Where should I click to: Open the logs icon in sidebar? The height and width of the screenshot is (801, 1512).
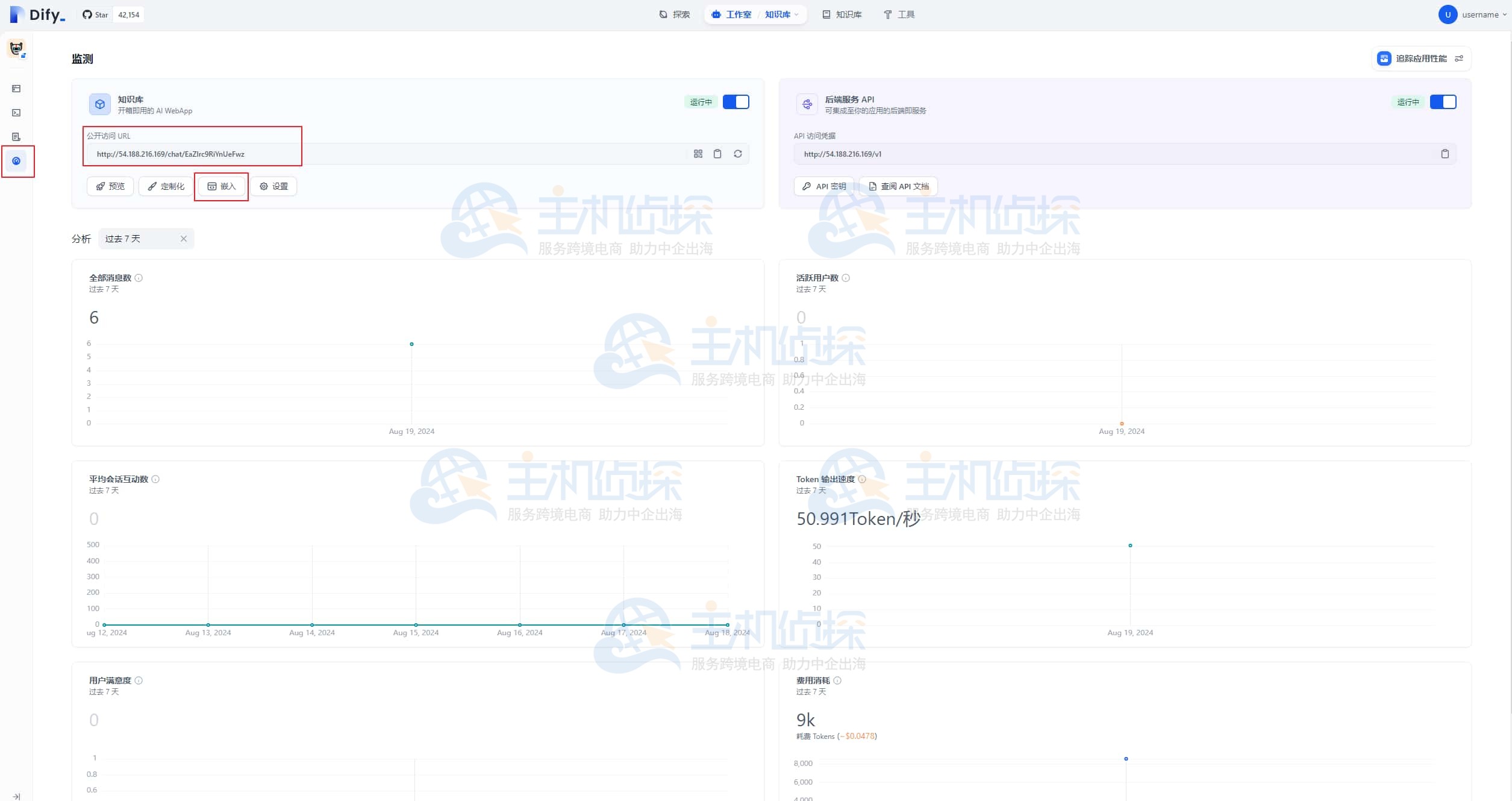click(16, 137)
